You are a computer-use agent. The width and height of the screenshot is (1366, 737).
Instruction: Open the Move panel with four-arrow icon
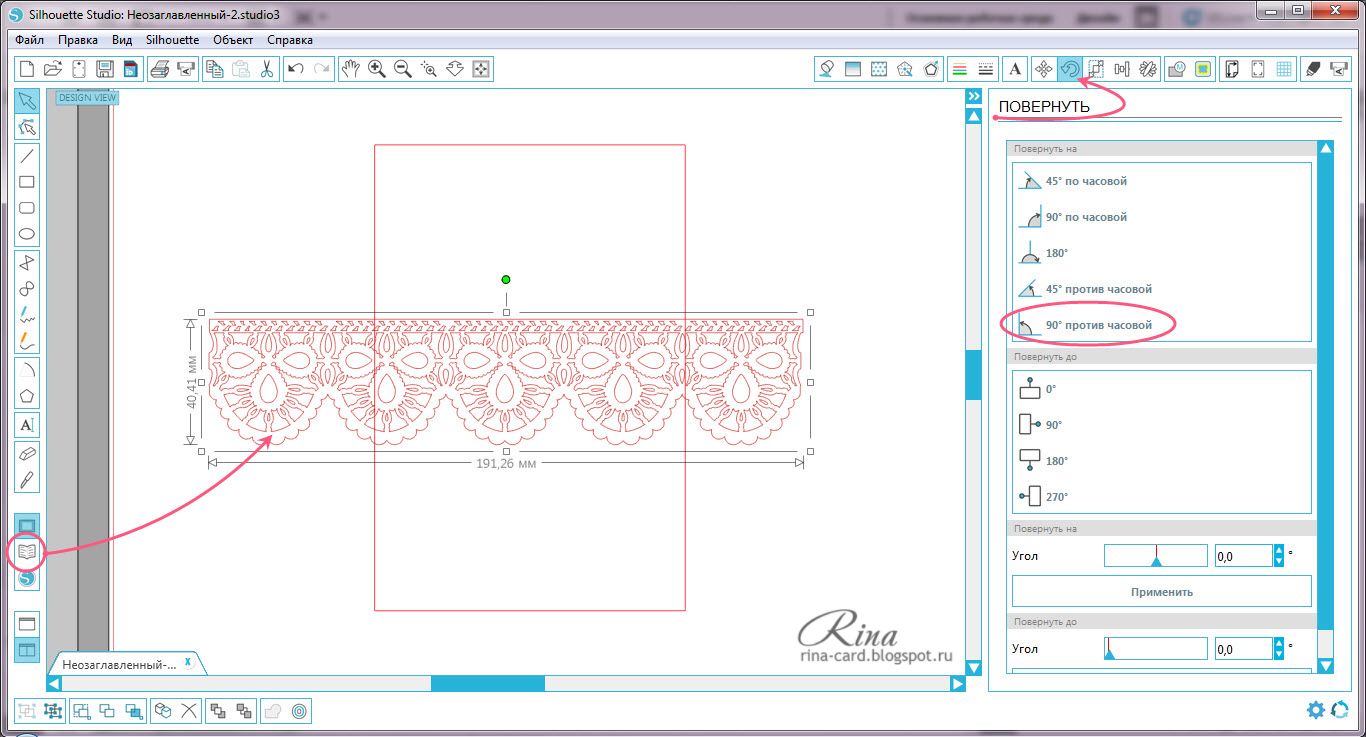1043,69
